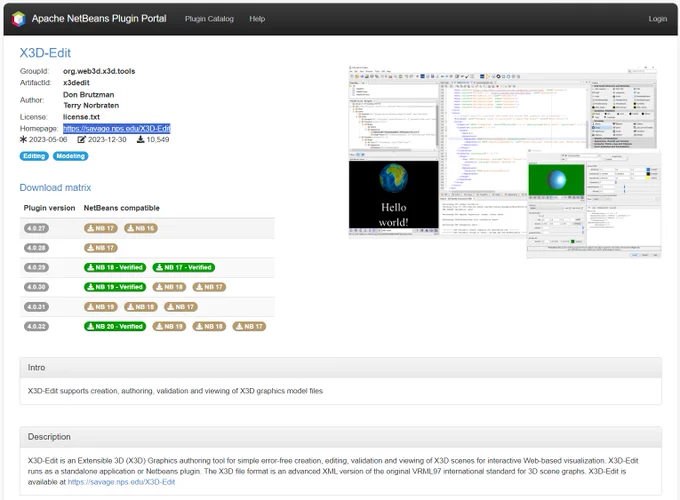Click the NetBeans compatible column header
Image resolution: width=680 pixels, height=500 pixels.
[121, 208]
